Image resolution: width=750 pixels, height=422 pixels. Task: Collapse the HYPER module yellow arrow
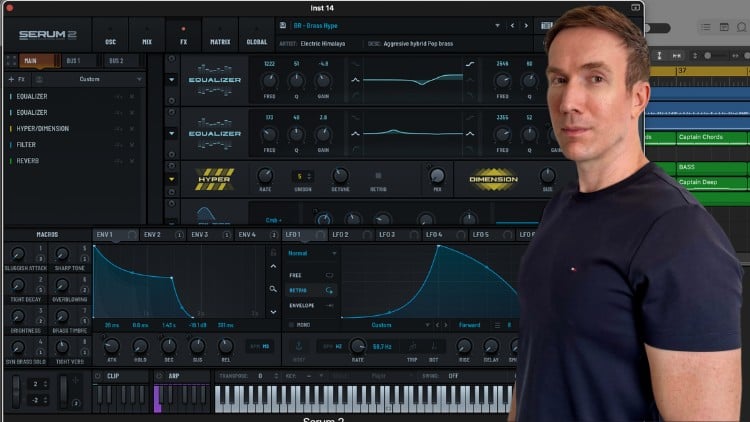tap(171, 179)
